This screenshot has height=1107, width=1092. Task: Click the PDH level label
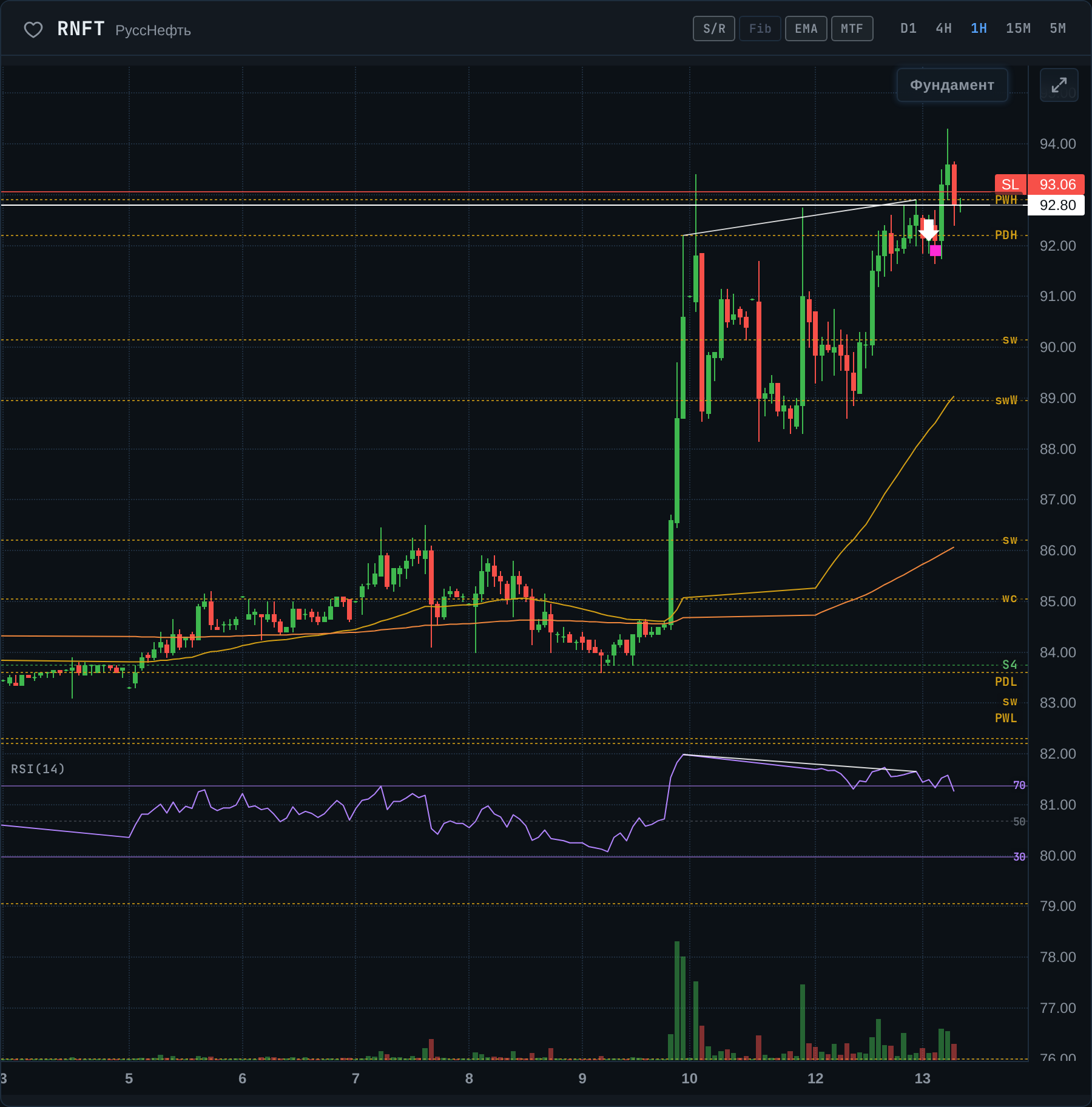[x=1006, y=235]
